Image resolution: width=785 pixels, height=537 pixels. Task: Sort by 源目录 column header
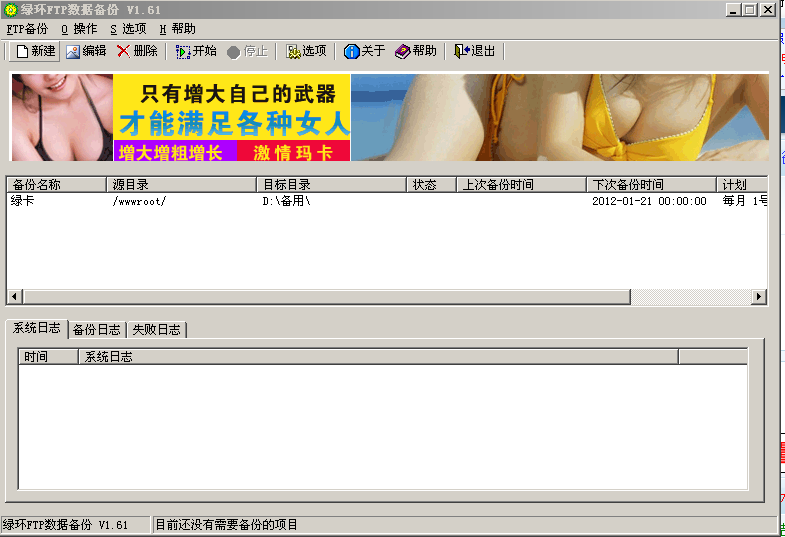click(x=181, y=185)
